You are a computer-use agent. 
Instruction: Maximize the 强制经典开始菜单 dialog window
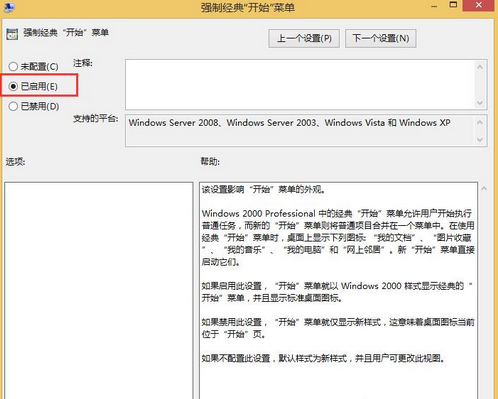[453, 5]
